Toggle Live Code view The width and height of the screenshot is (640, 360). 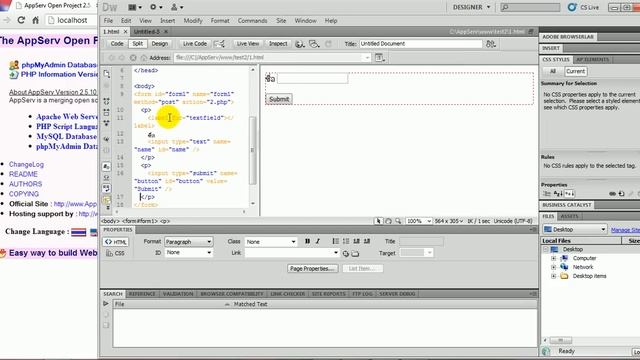click(194, 44)
